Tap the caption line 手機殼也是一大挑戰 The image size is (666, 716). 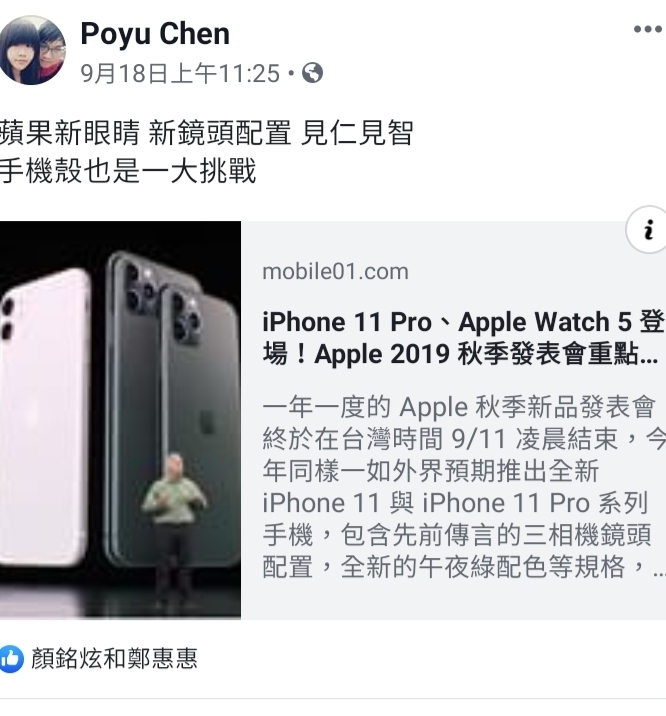coord(128,171)
